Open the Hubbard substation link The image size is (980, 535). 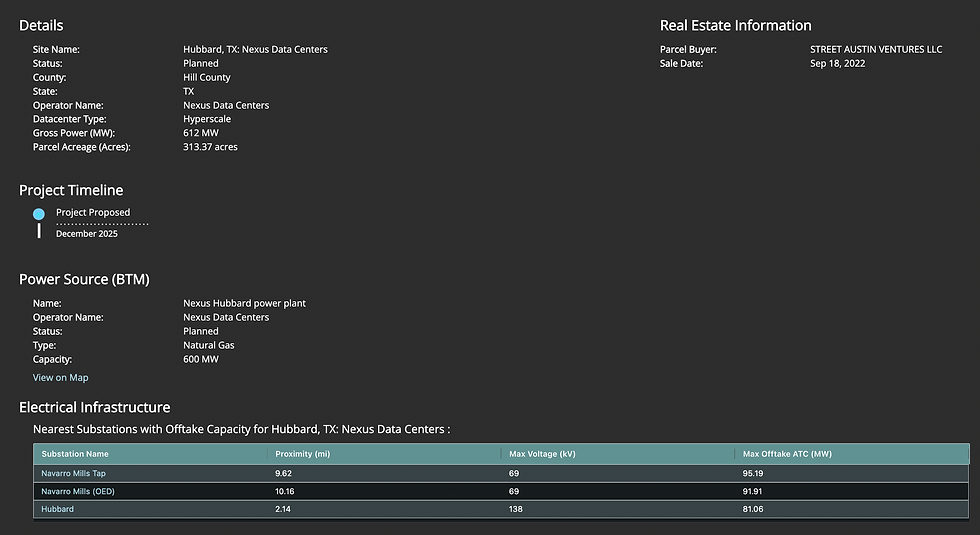point(58,509)
